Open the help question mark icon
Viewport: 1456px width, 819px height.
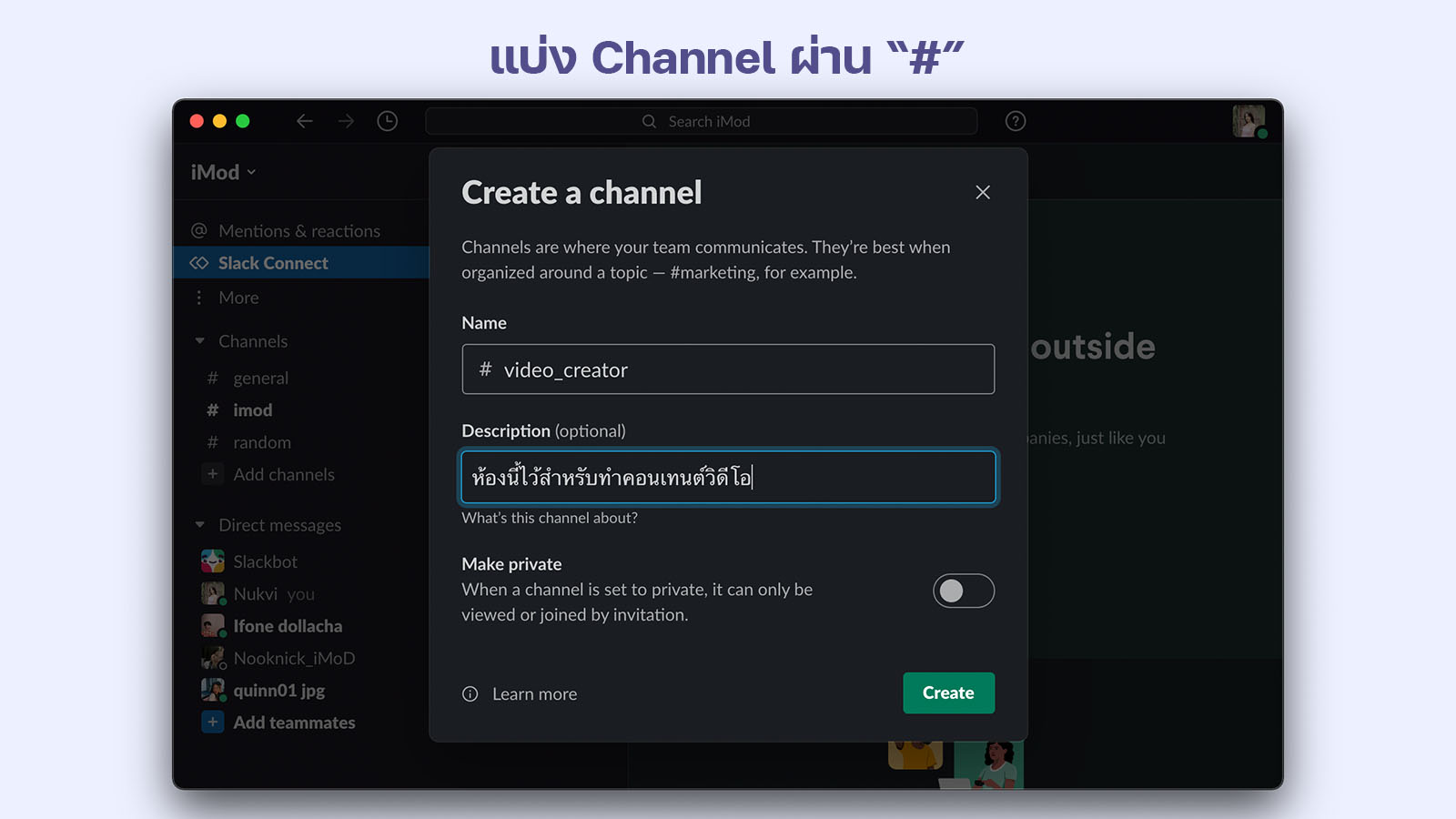pyautogui.click(x=1016, y=121)
